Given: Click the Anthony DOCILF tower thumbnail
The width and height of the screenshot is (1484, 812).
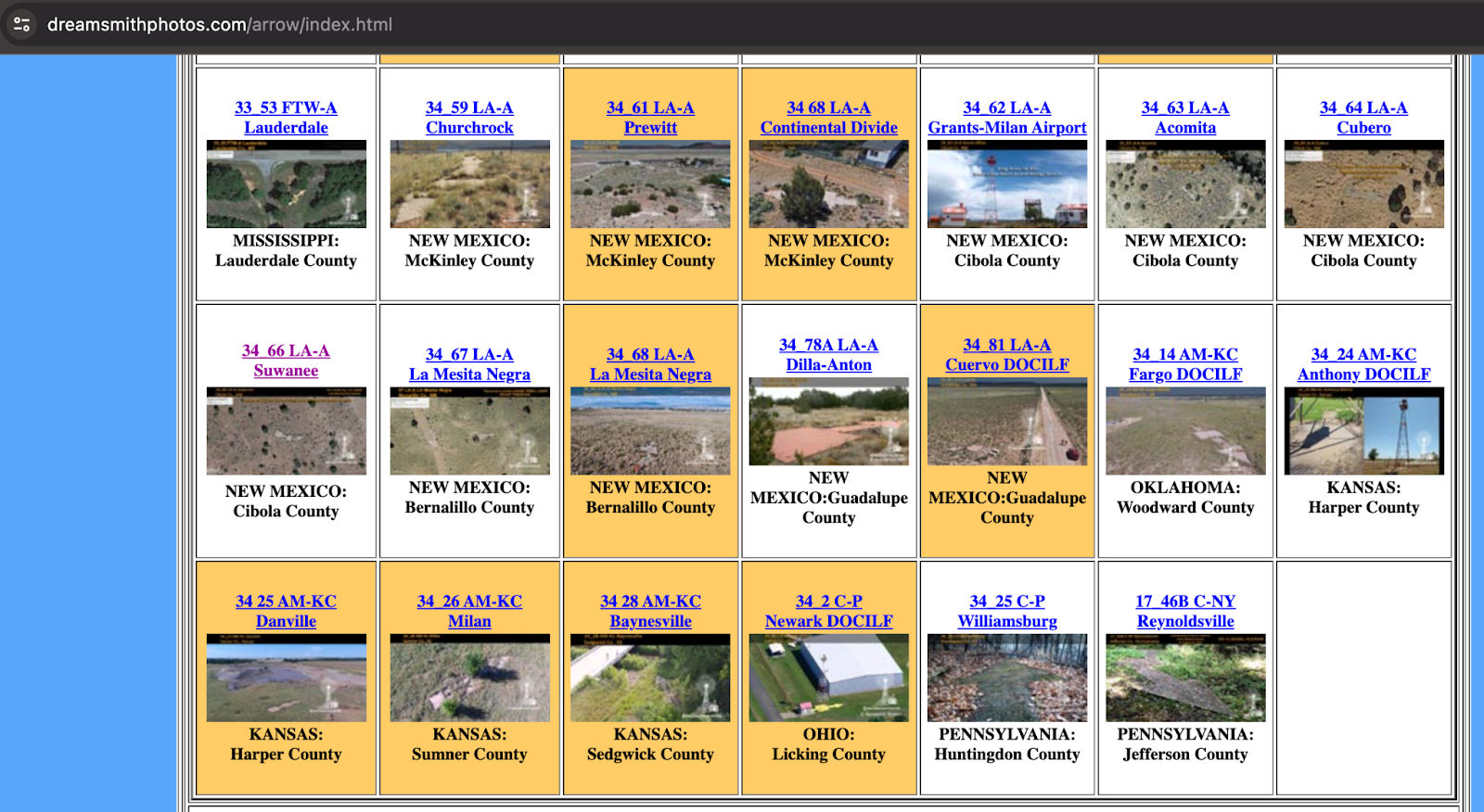Looking at the screenshot, I should (1363, 431).
